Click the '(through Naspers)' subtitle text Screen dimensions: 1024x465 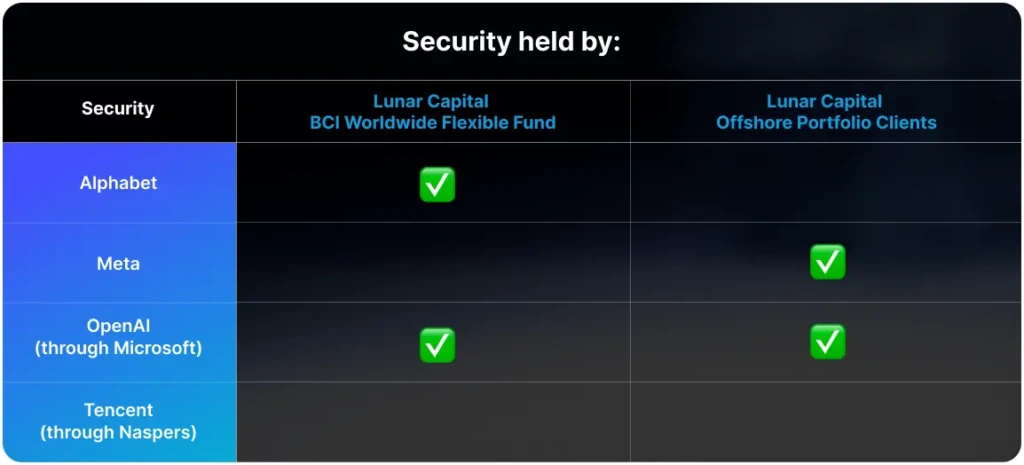tap(118, 432)
